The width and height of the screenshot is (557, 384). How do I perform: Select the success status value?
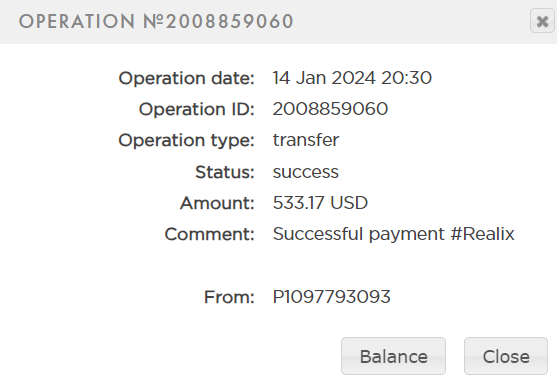coord(306,172)
